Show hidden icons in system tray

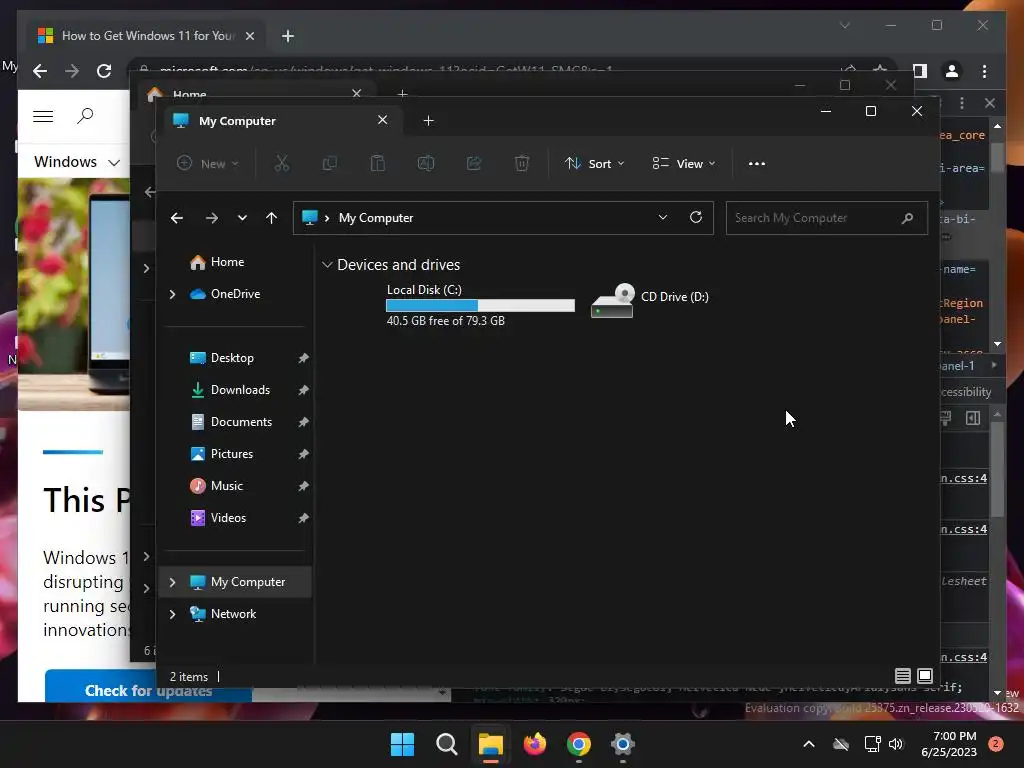808,744
